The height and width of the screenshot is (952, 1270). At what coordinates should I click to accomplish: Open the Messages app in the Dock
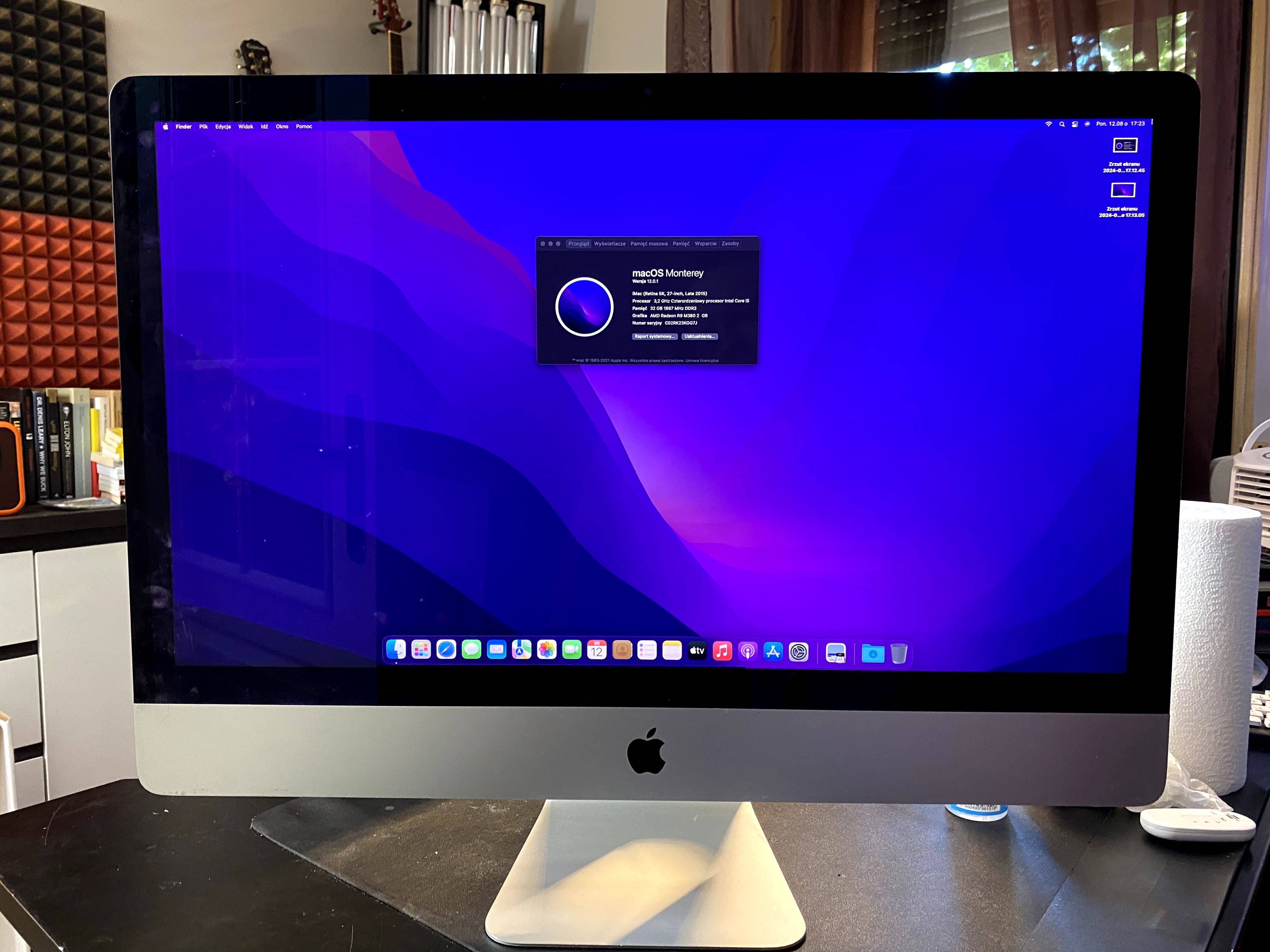tap(472, 650)
